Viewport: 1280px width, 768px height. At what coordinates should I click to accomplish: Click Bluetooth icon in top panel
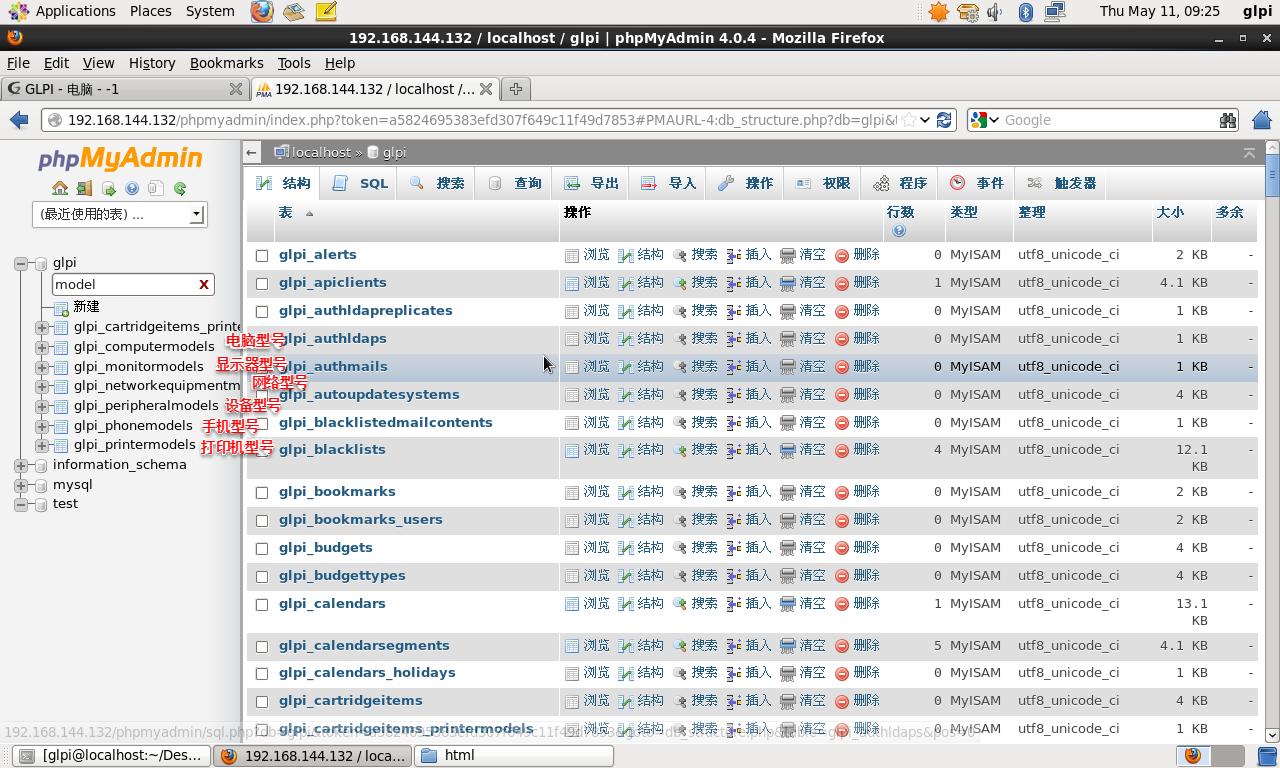tap(1025, 12)
